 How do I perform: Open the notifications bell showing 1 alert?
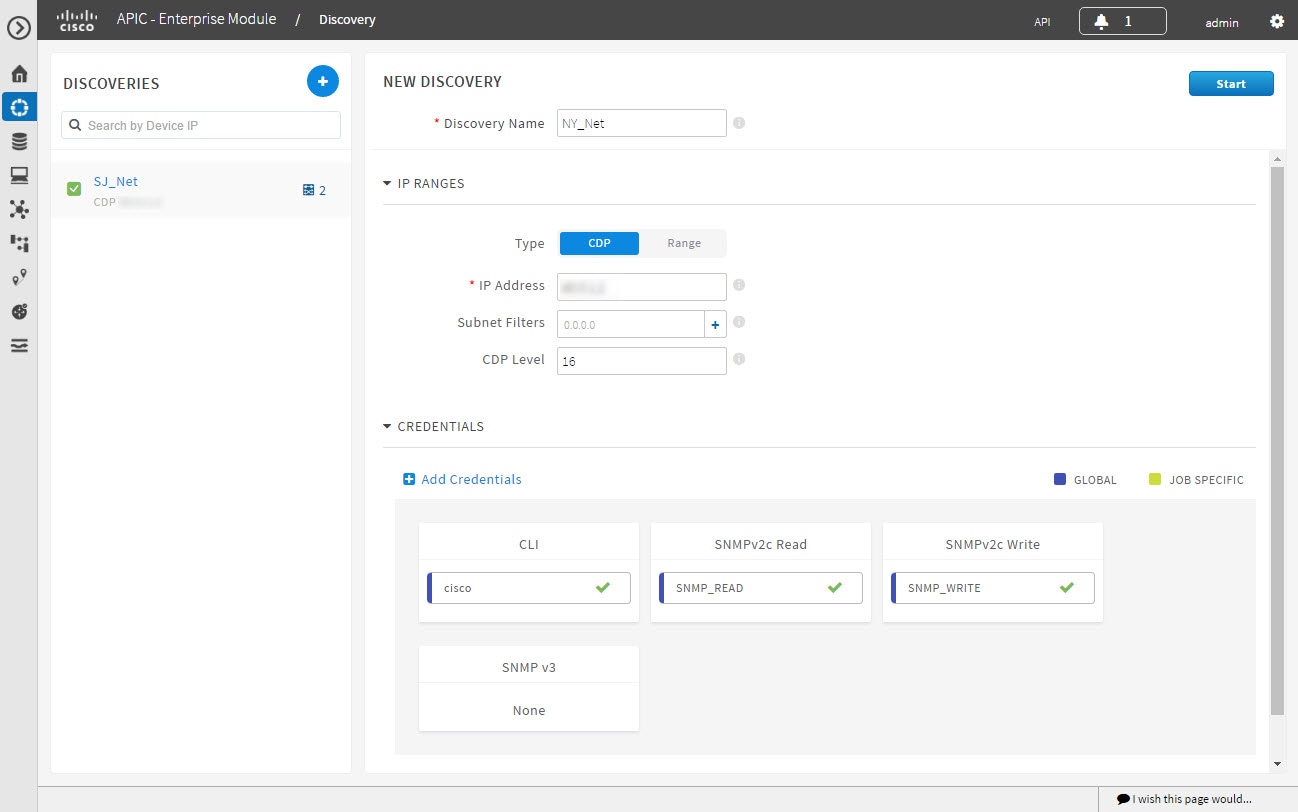coord(1122,20)
